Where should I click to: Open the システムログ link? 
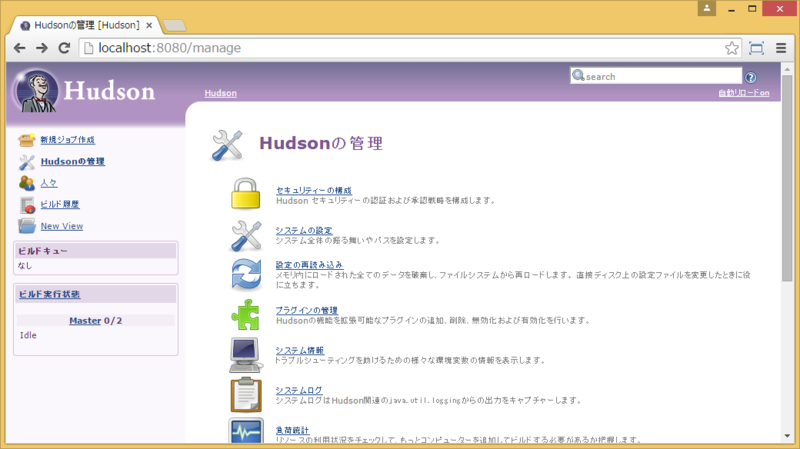tap(299, 390)
